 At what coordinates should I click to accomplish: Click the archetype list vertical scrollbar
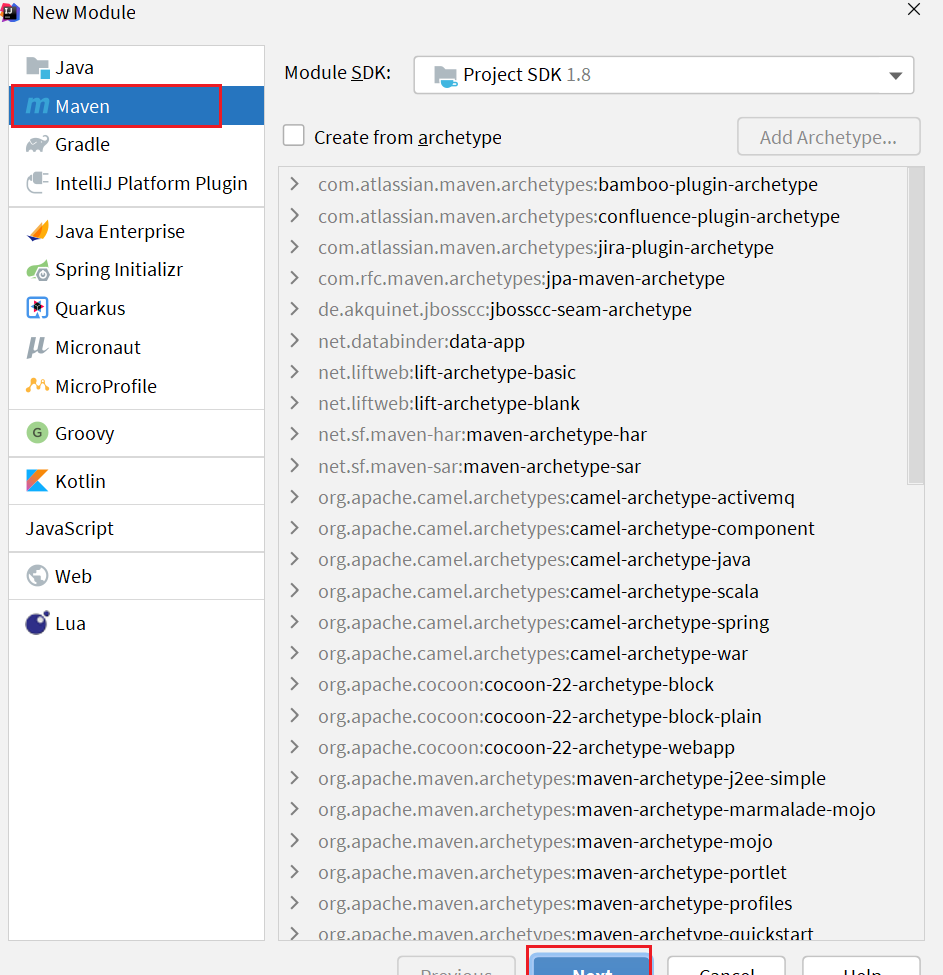coord(915,325)
